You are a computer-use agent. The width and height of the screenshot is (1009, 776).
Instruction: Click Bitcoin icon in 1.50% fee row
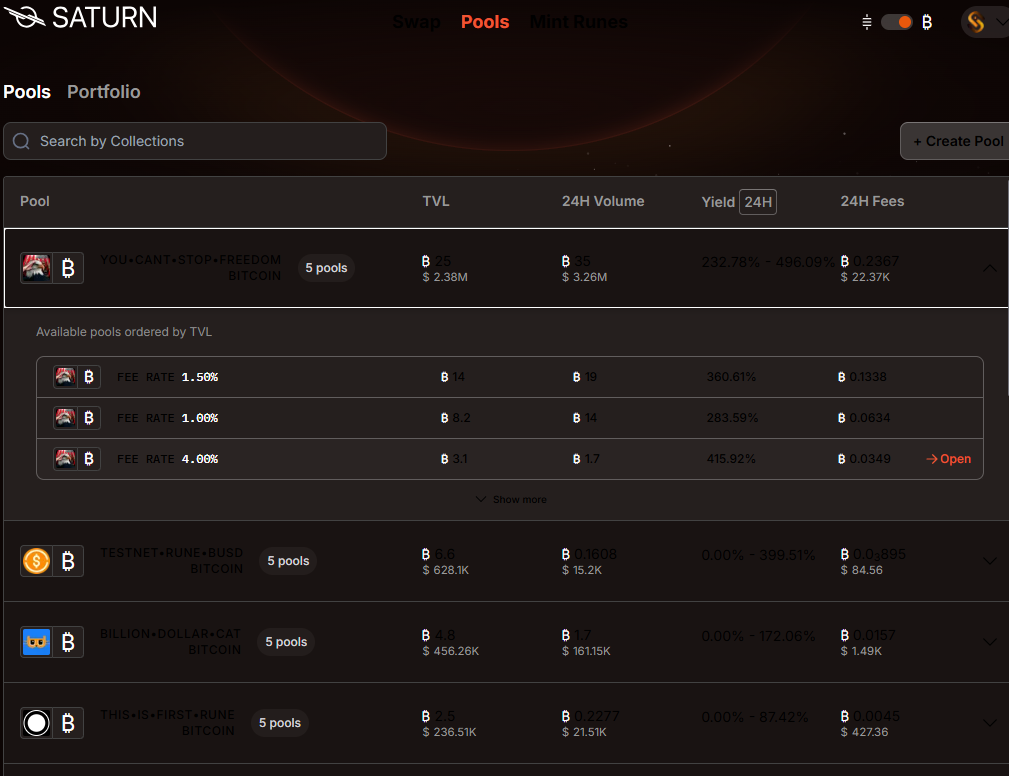[89, 377]
